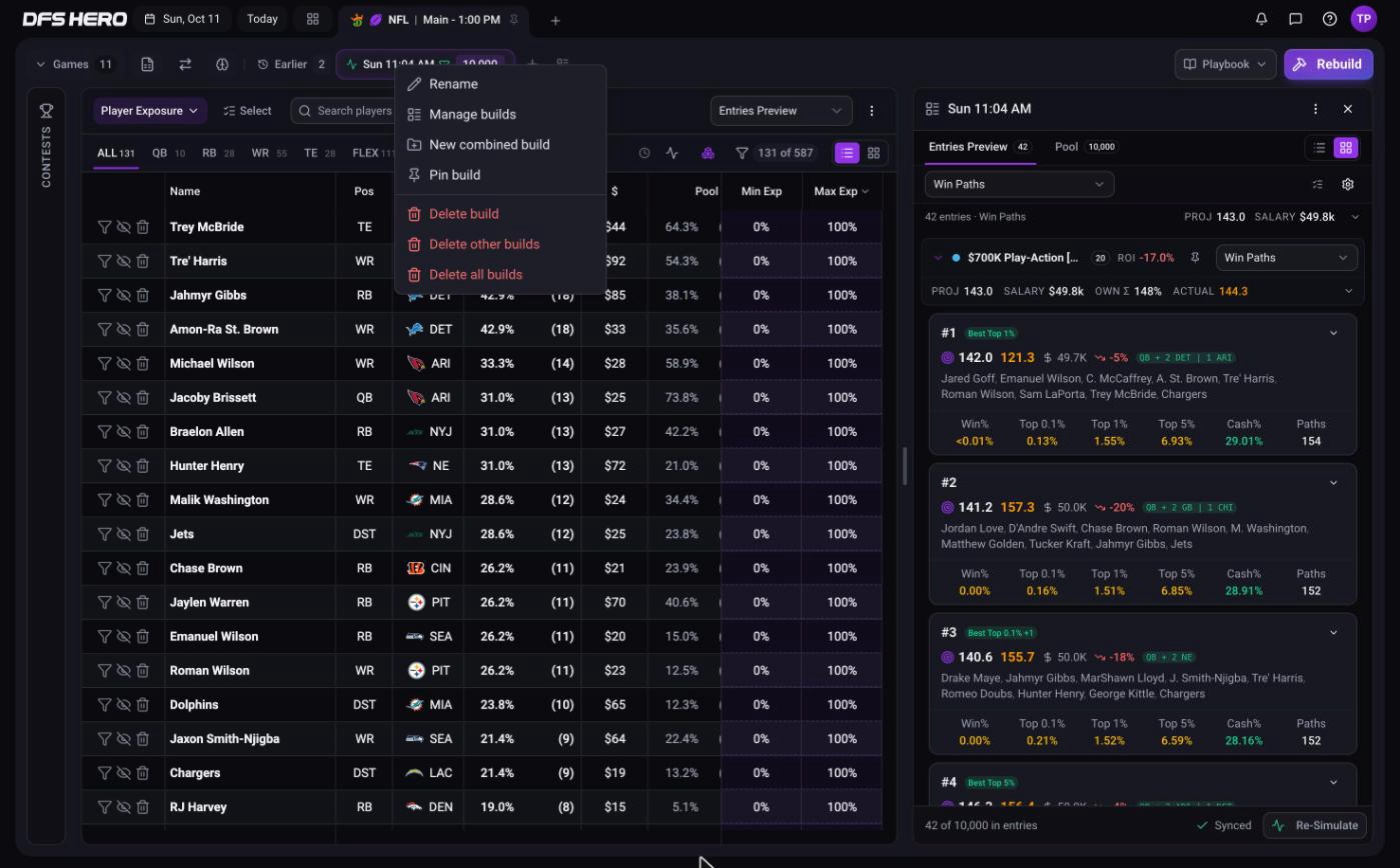
Task: Expand entry #1 lineup card chevron
Action: point(1333,333)
